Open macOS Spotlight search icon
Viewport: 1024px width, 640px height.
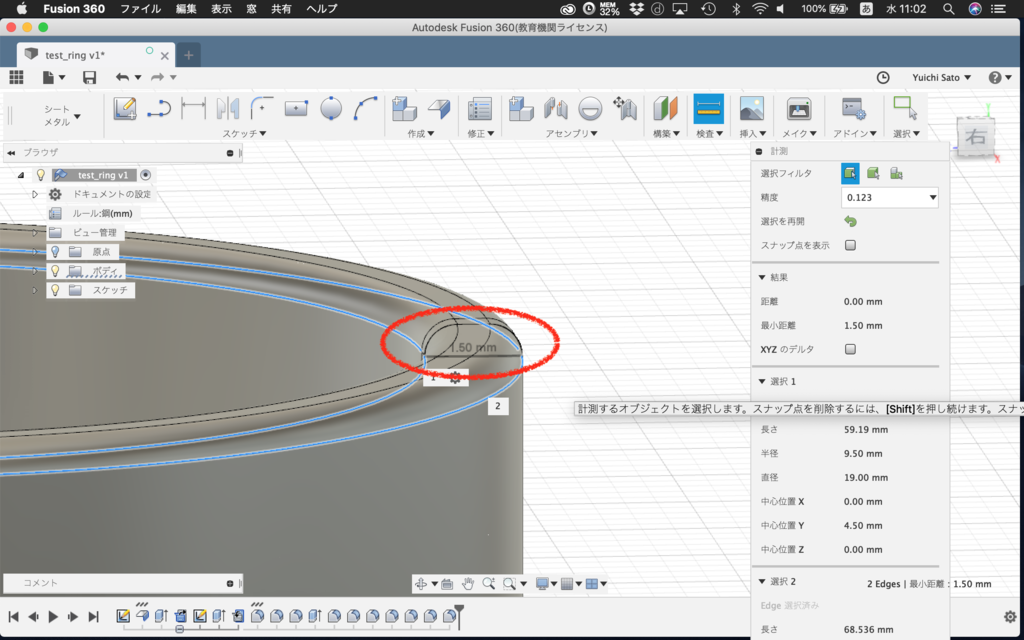tap(949, 8)
